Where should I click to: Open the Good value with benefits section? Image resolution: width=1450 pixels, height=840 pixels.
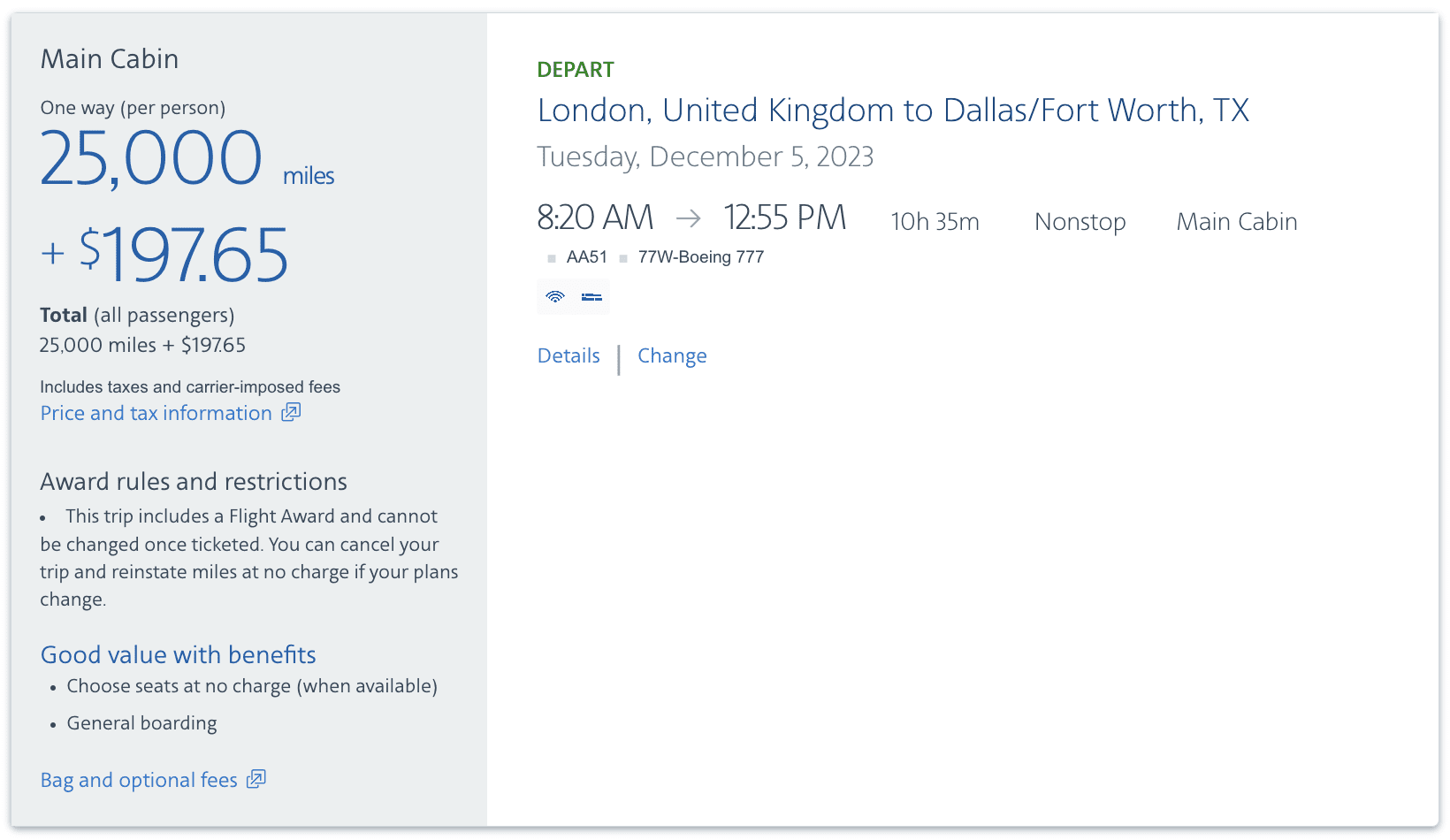(178, 654)
